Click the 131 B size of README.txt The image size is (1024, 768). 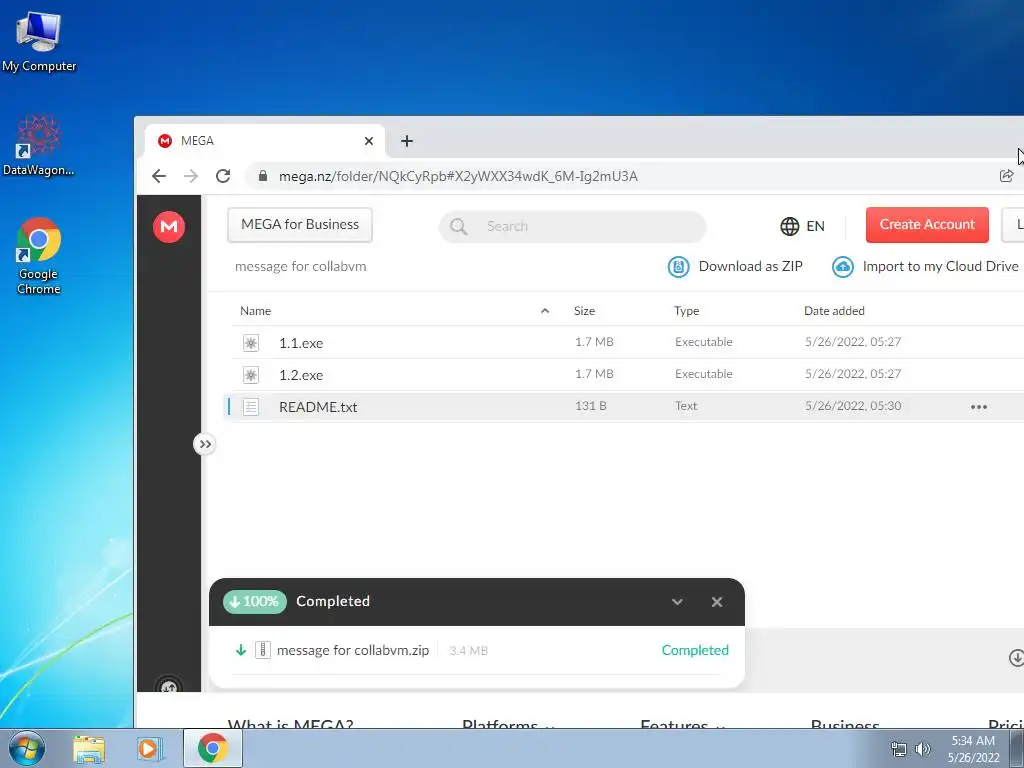tap(591, 406)
